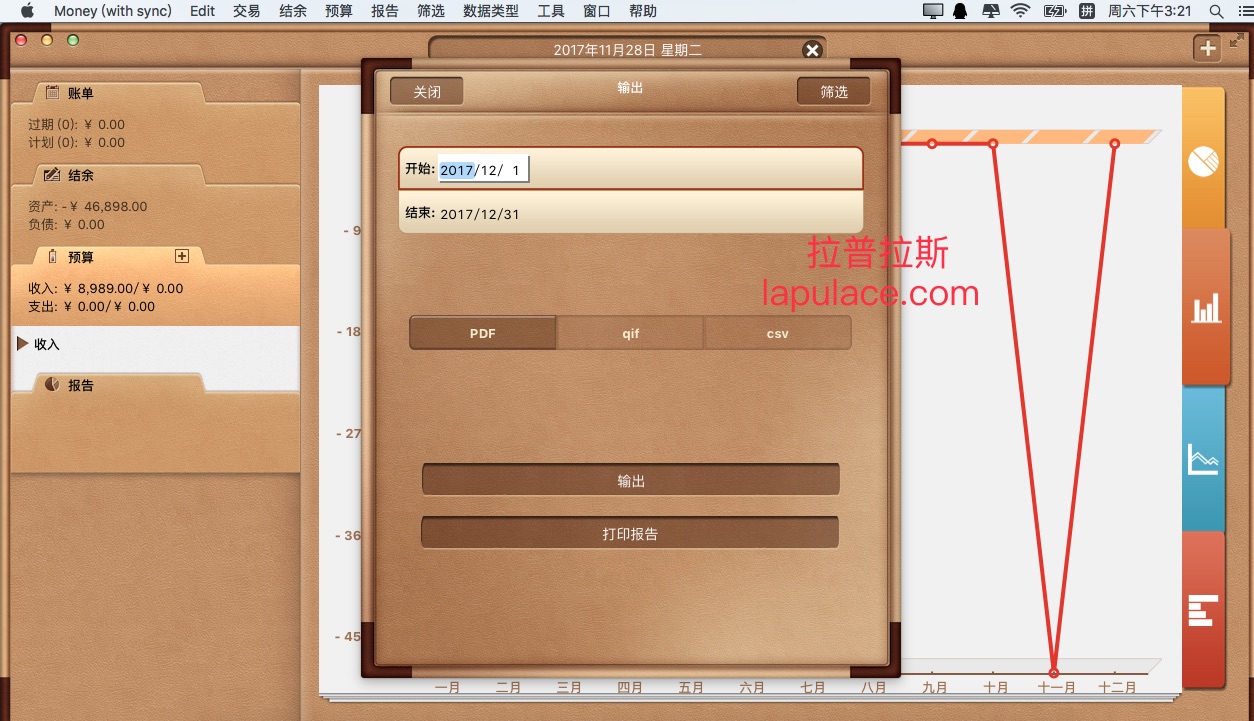Expand the 收入 budget row
The width and height of the screenshot is (1254, 721).
click(x=22, y=344)
